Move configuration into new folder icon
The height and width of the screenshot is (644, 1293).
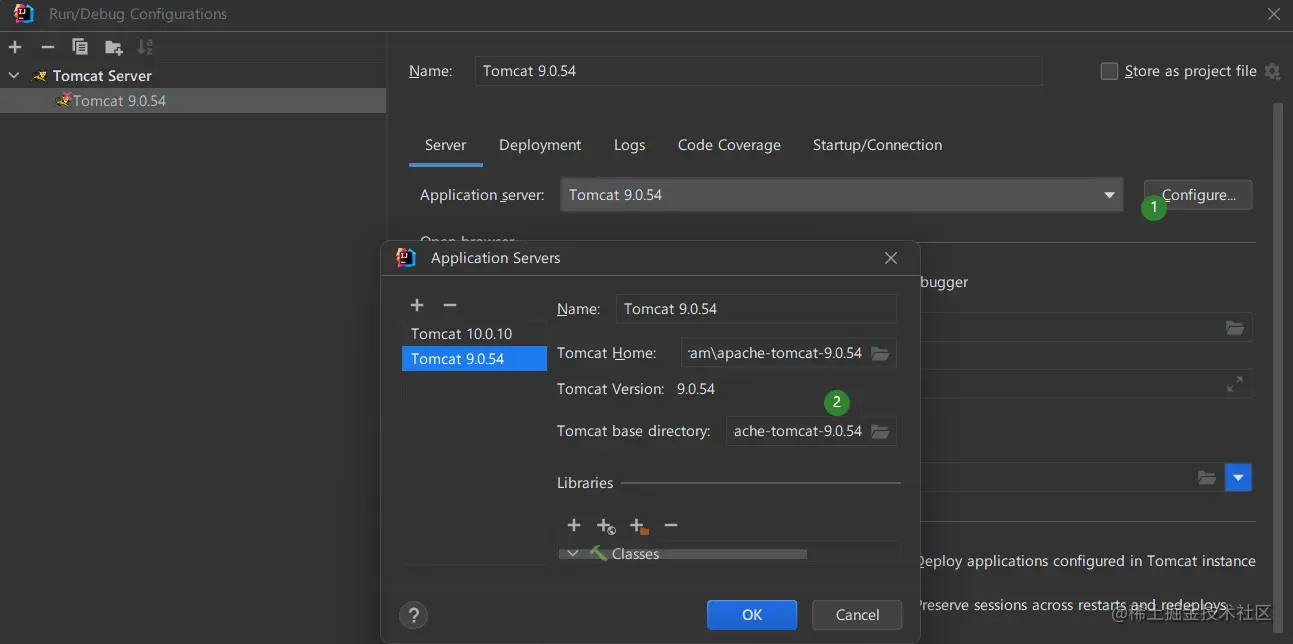114,47
